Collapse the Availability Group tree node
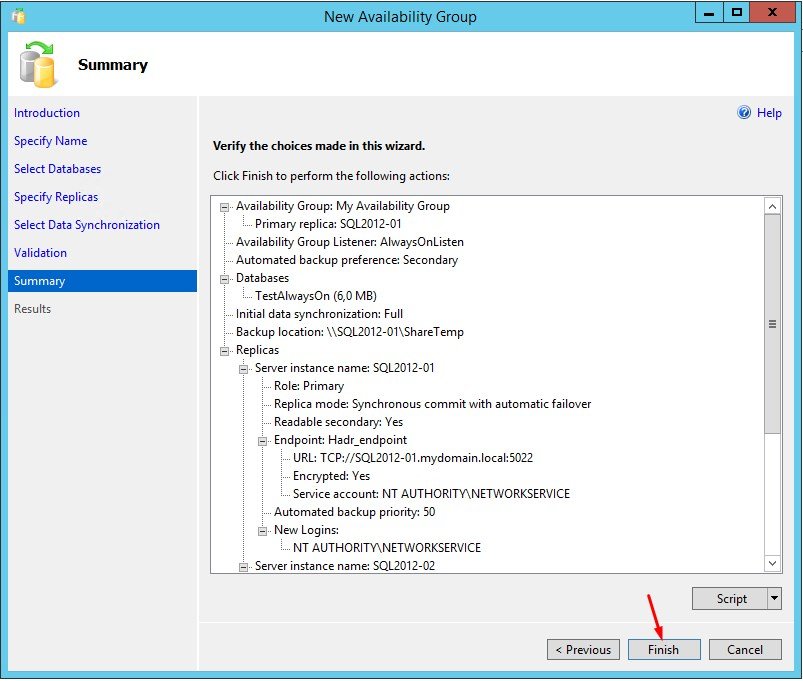This screenshot has height=681, width=803. [225, 206]
